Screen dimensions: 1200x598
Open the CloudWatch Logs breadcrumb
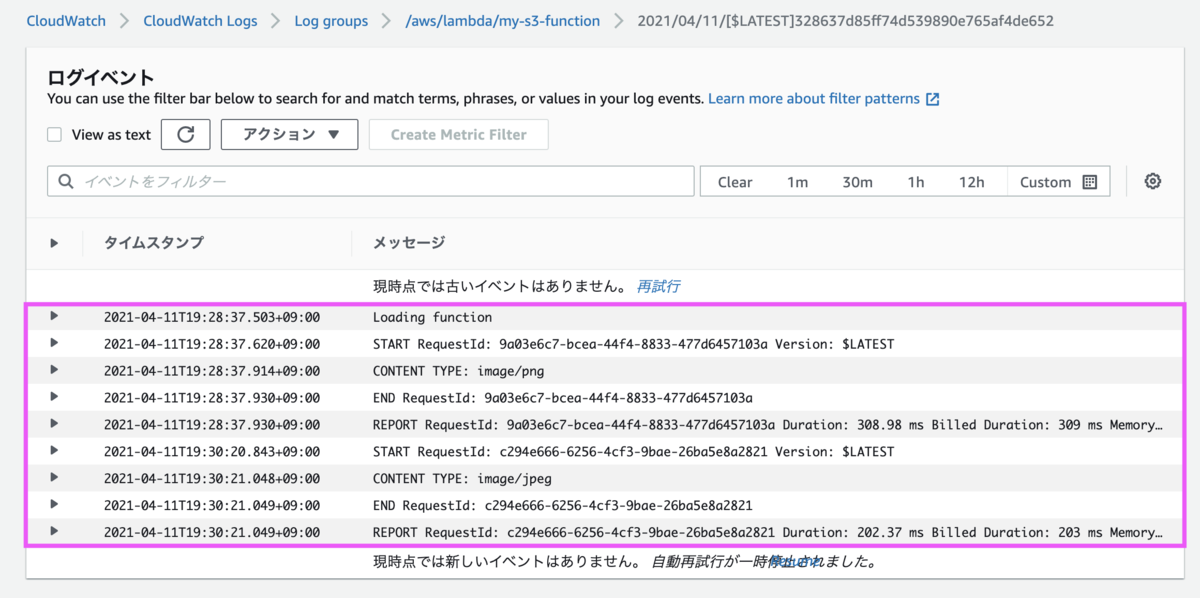(x=200, y=20)
